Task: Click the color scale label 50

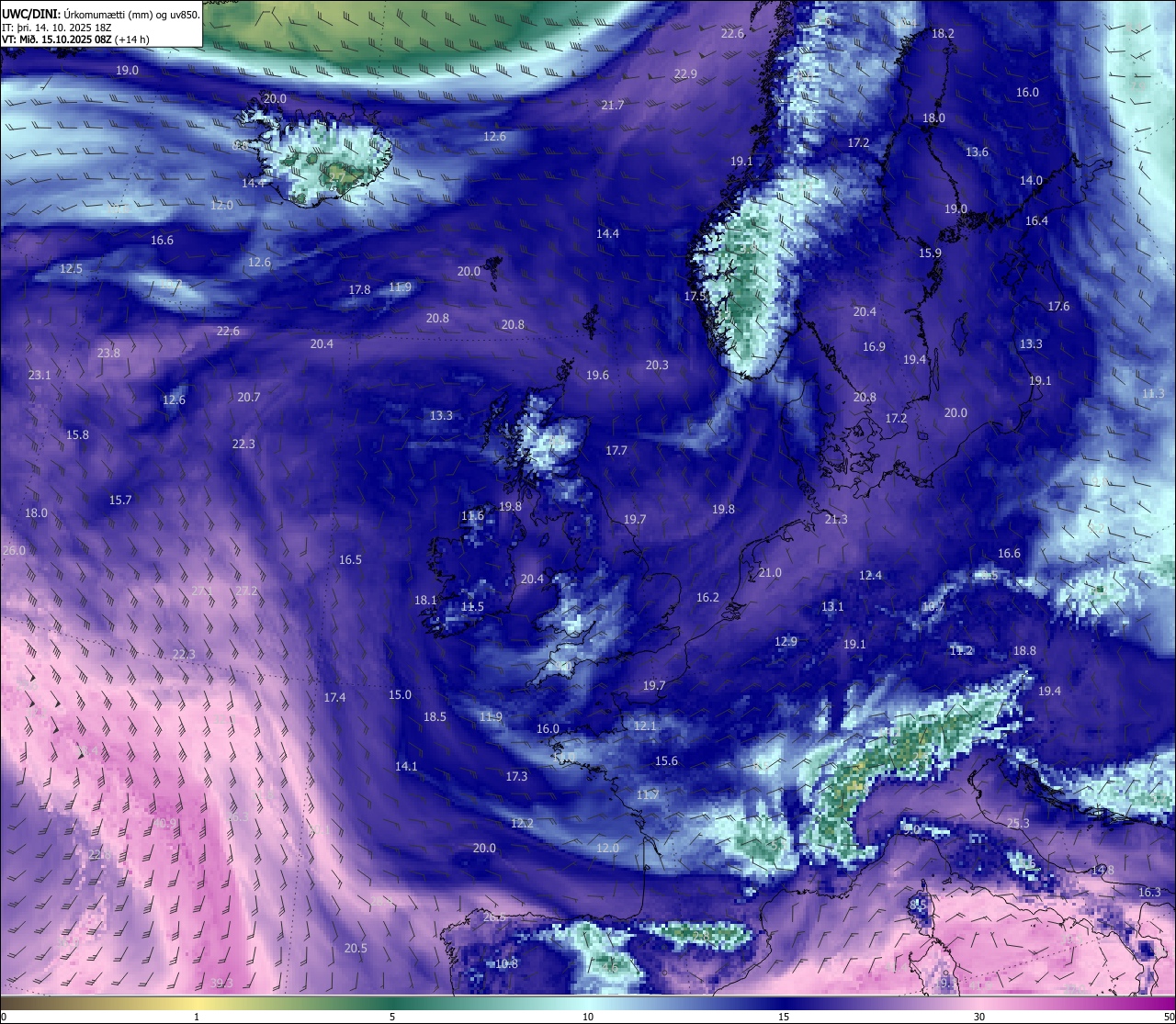Action: [1167, 1017]
